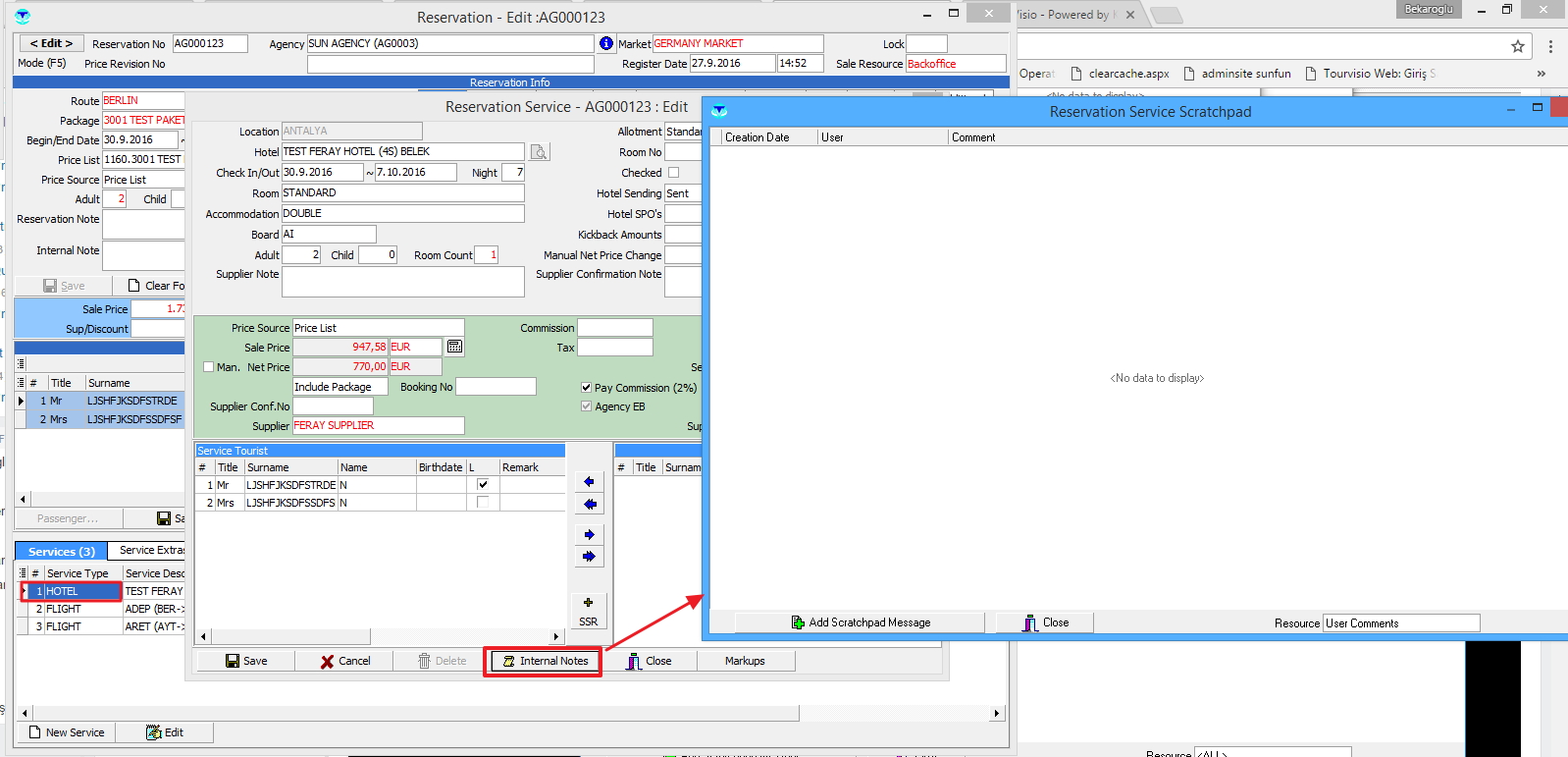Image resolution: width=1568 pixels, height=757 pixels.
Task: Expand hidden bookmarks overflow chevron
Action: tap(1542, 74)
